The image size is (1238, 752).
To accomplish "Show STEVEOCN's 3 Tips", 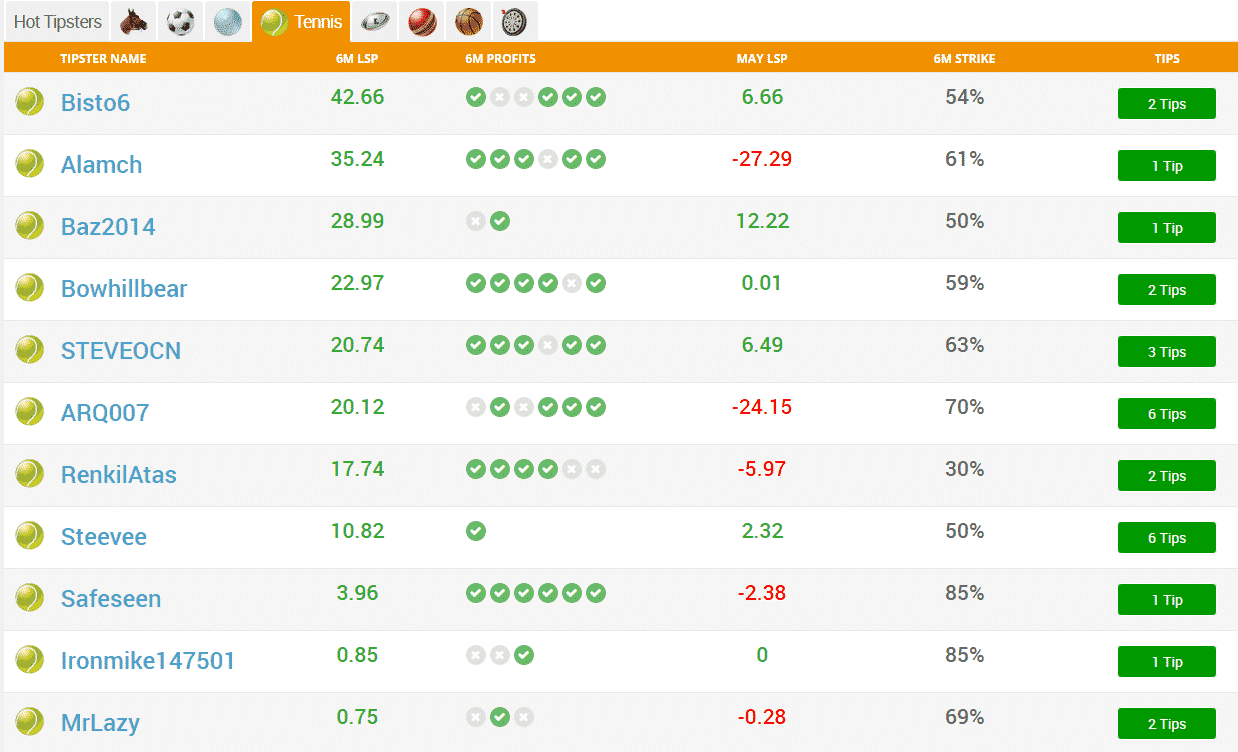I will (x=1166, y=352).
